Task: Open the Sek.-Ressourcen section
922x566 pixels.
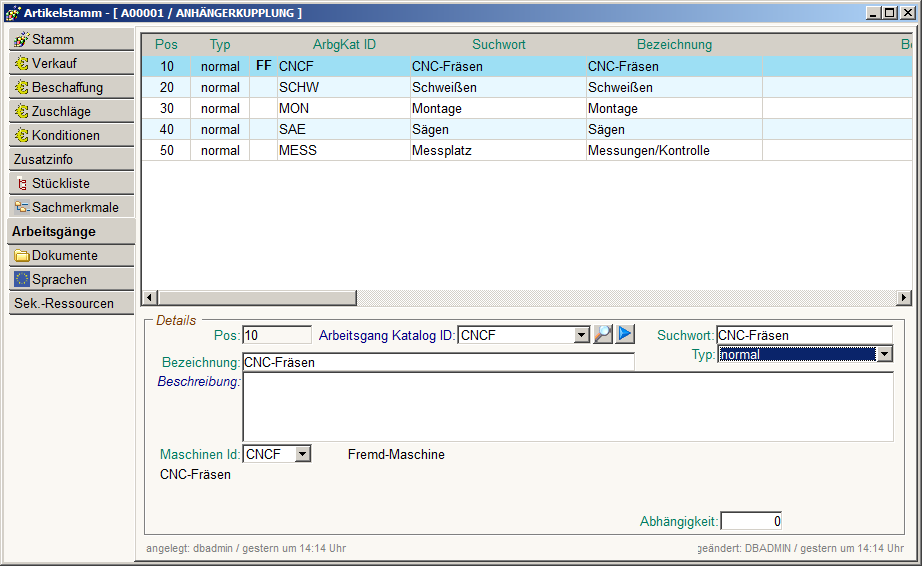Action: point(71,304)
